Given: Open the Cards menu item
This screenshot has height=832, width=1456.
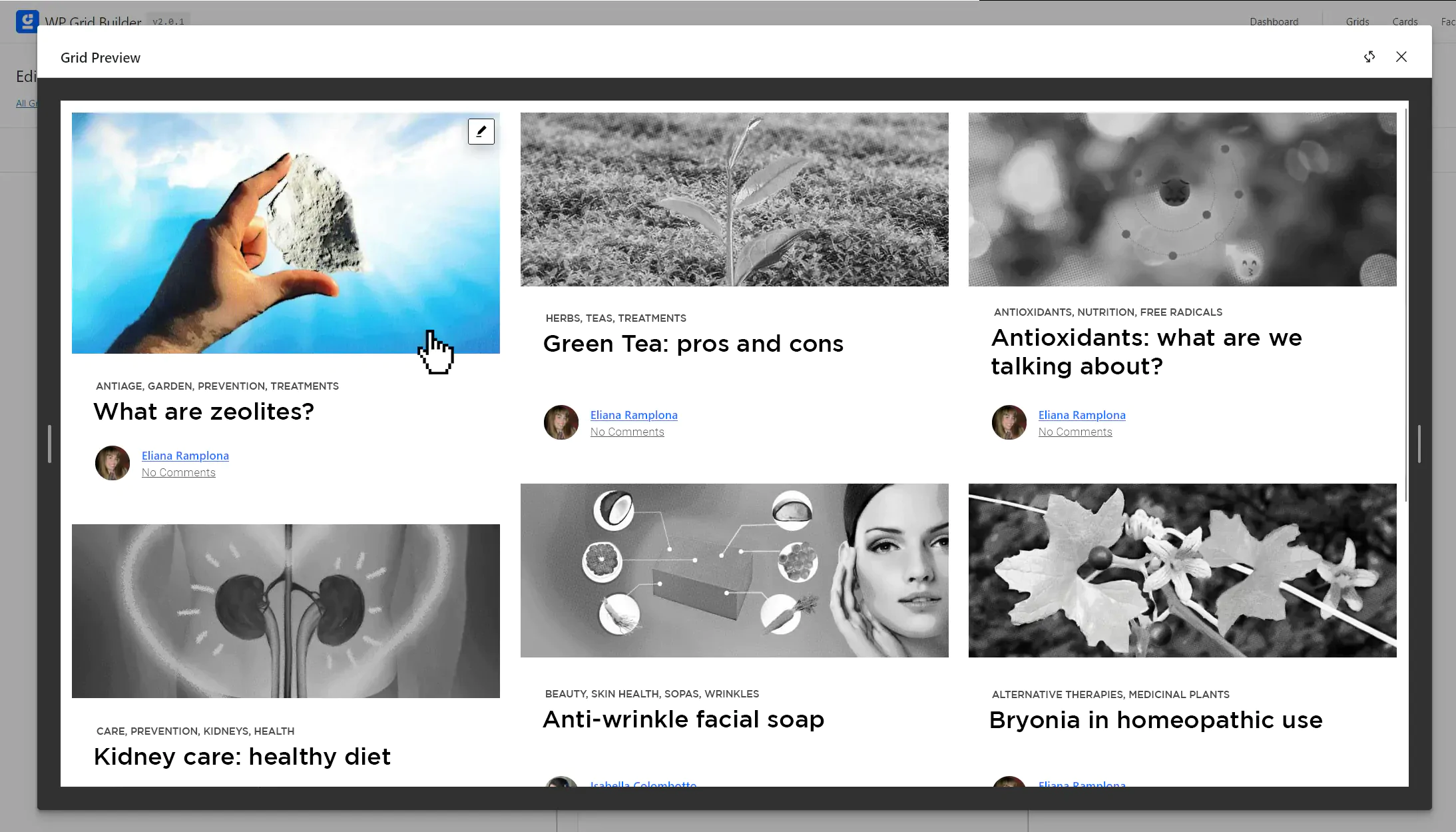Looking at the screenshot, I should [1403, 21].
